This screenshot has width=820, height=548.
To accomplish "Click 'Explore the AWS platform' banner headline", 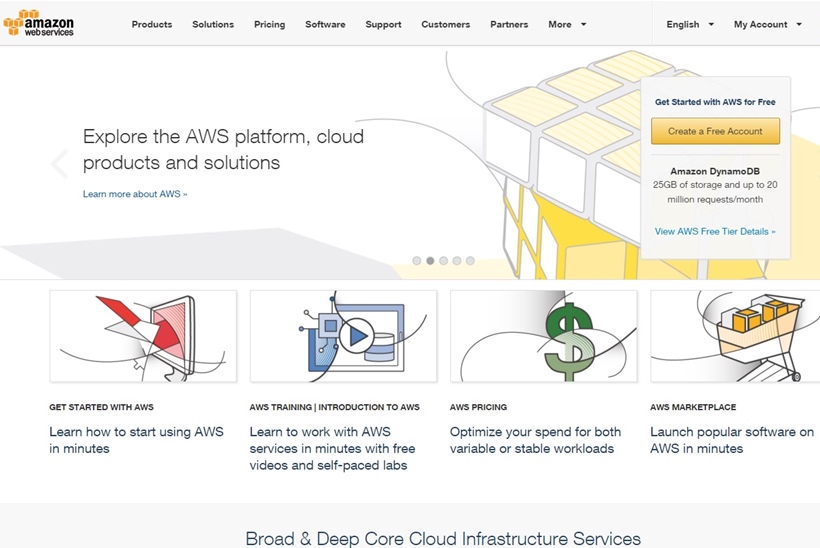I will (223, 150).
